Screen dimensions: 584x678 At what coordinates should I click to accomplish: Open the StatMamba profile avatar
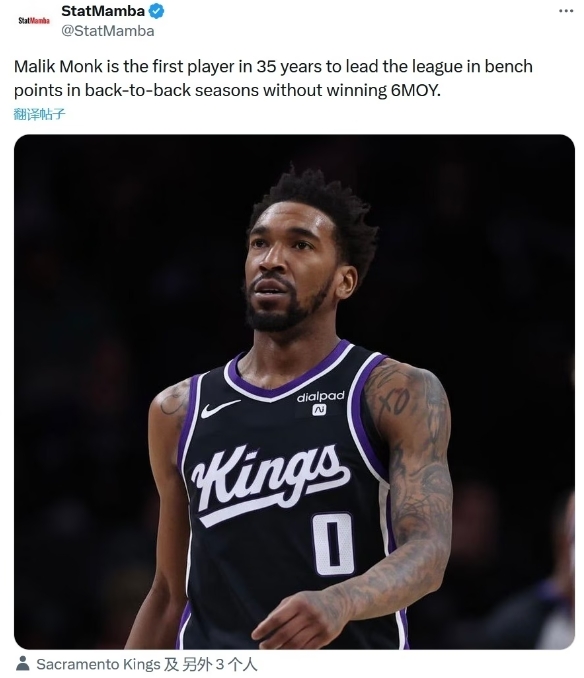34,20
